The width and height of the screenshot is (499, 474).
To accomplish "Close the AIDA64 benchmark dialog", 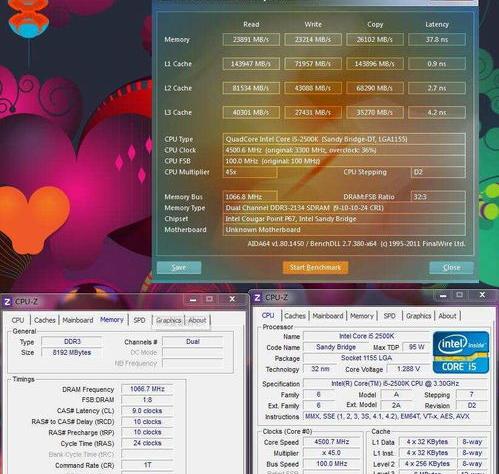I will click(451, 267).
